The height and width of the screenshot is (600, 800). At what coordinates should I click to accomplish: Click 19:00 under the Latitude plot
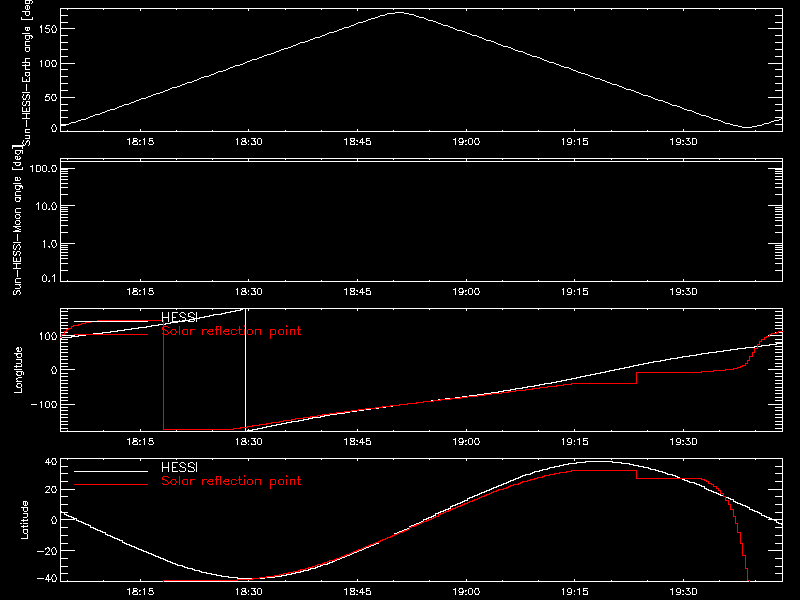tap(466, 592)
